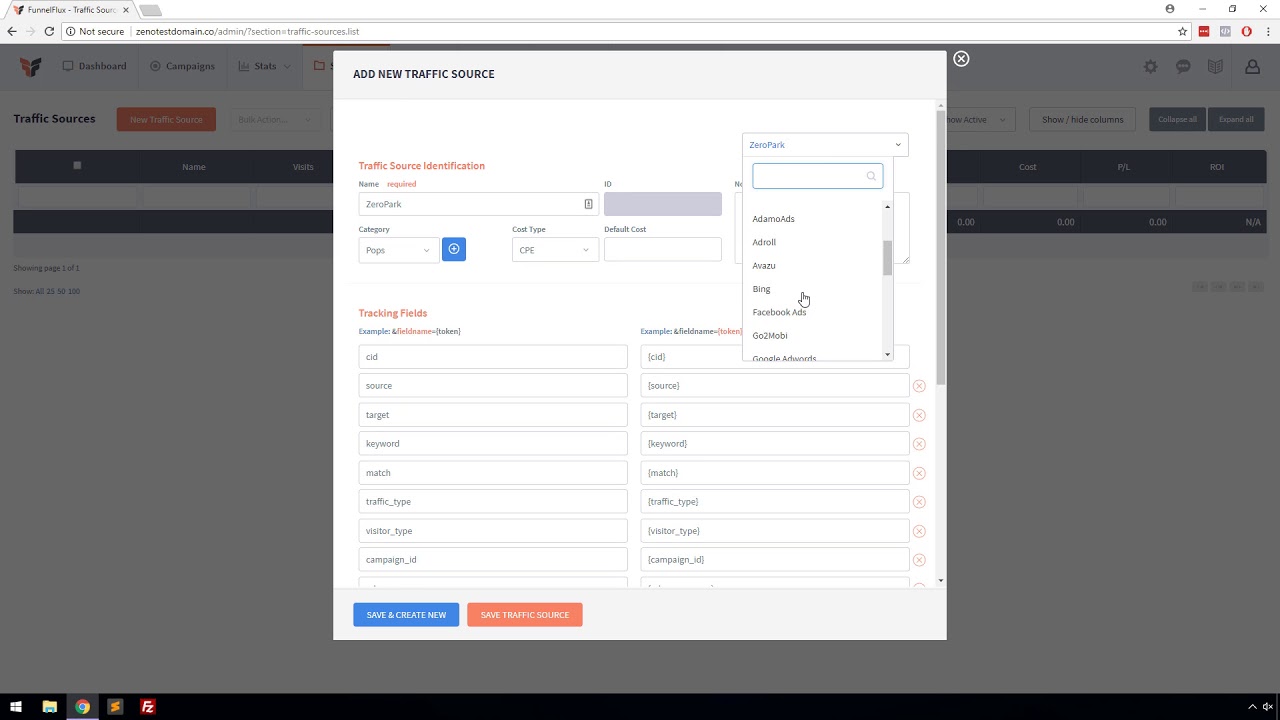Viewport: 1280px width, 720px height.
Task: Select Adroll from the template list
Action: coord(764,242)
